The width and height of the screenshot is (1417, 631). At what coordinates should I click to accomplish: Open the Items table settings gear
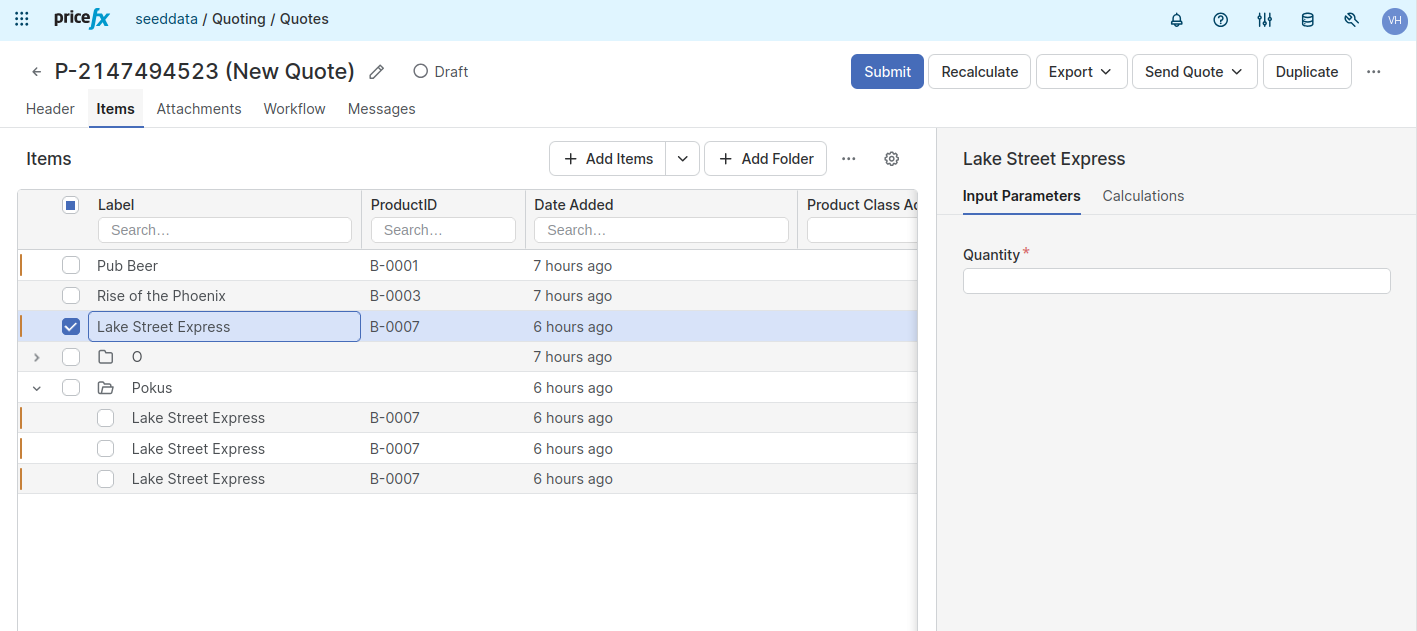pos(892,159)
